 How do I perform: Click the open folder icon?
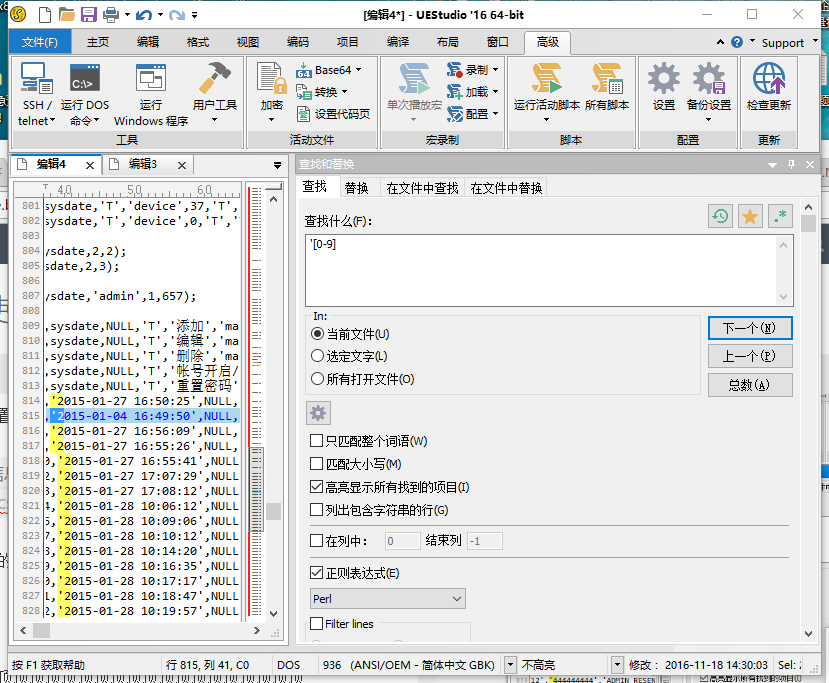click(x=67, y=14)
